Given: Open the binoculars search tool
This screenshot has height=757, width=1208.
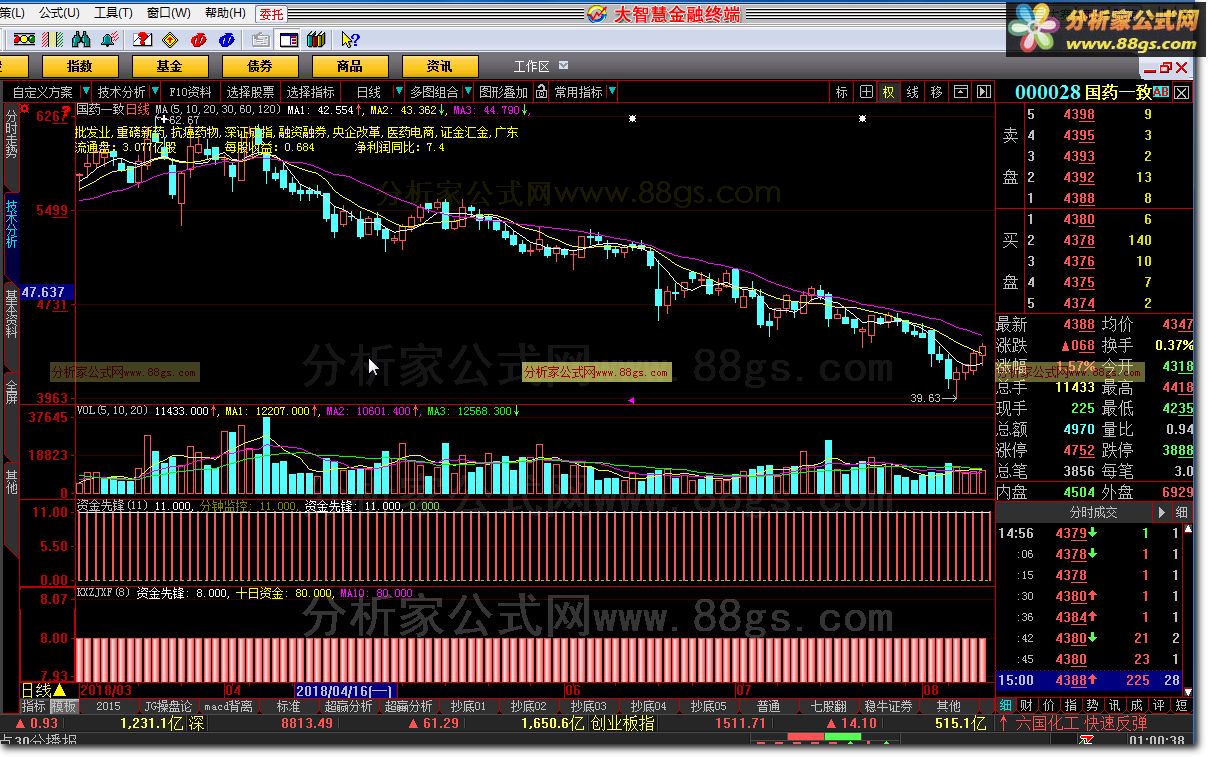Looking at the screenshot, I should coord(82,39).
